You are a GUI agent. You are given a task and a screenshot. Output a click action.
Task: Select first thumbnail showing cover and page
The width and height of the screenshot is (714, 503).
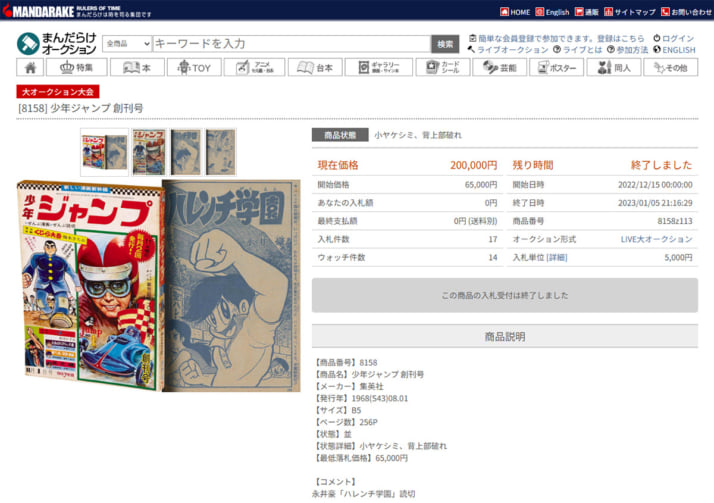[104, 152]
